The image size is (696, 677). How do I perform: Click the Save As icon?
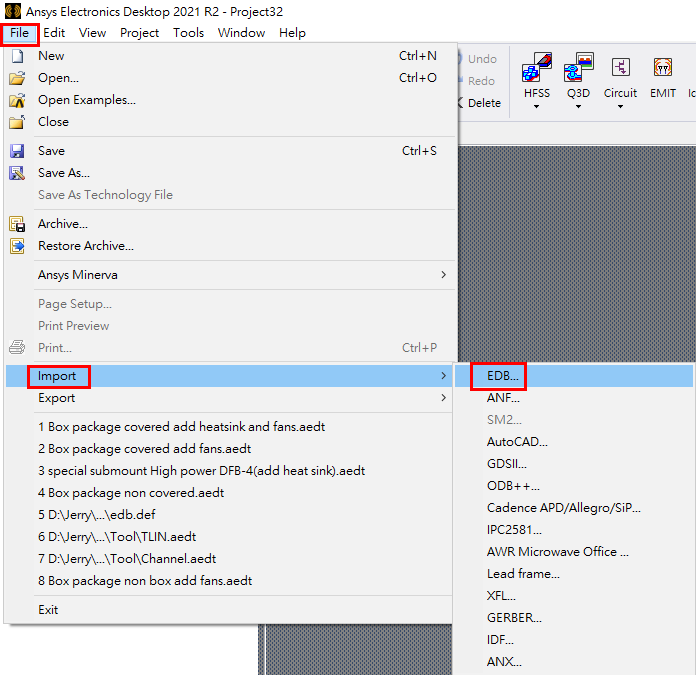(17, 173)
